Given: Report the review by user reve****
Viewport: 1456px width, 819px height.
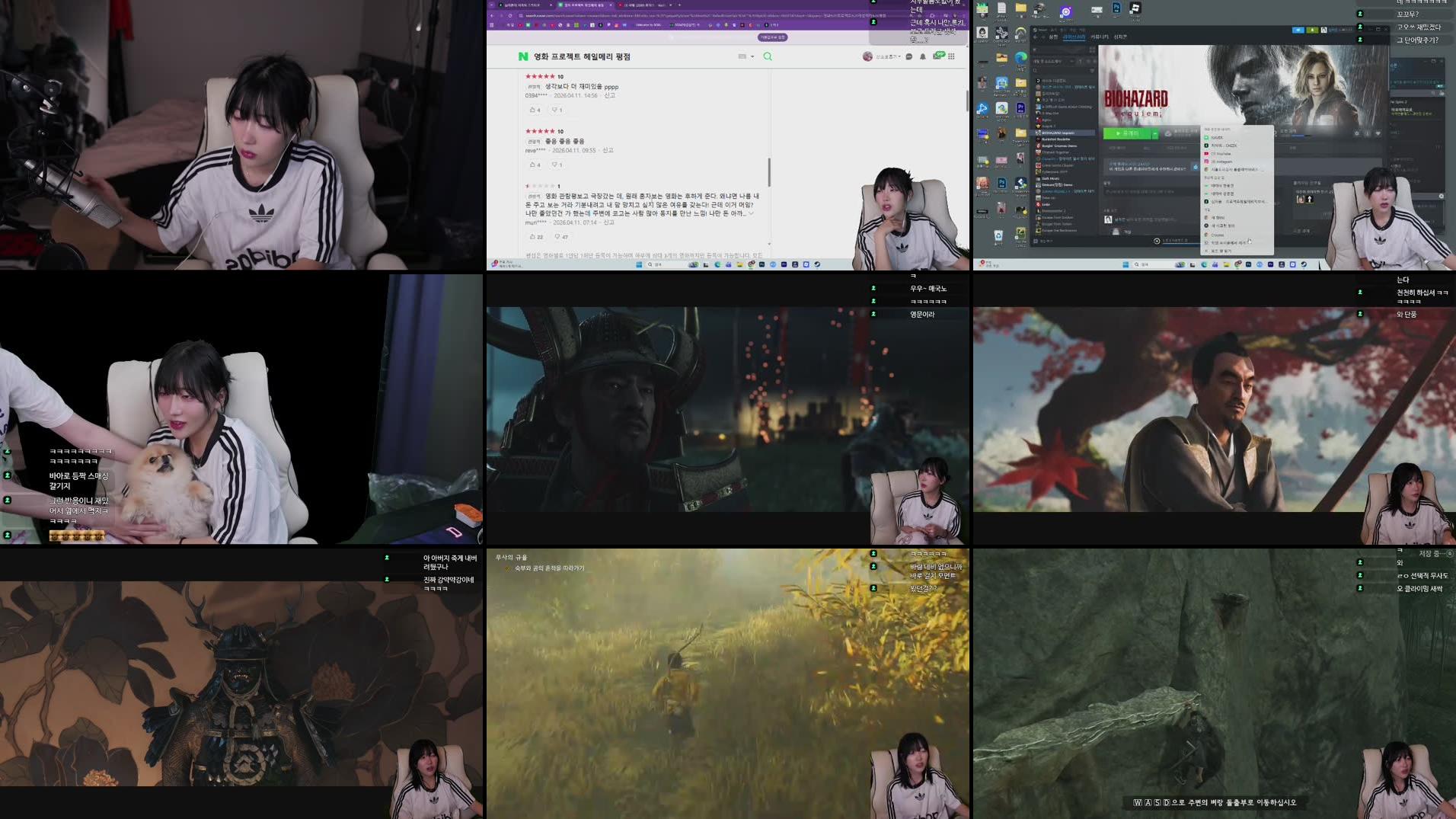Looking at the screenshot, I should [x=608, y=150].
